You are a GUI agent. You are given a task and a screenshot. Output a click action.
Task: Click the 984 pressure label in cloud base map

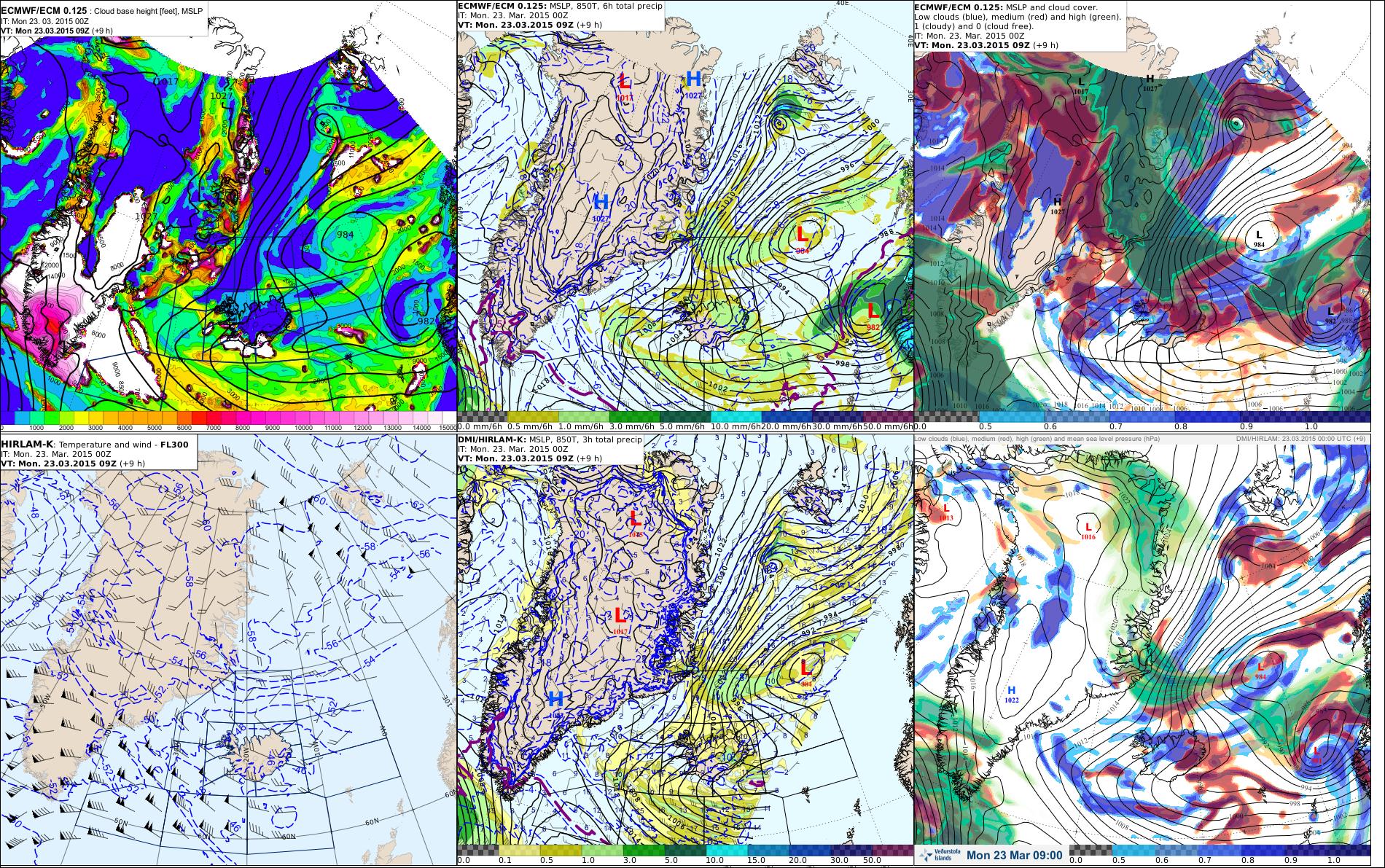tap(346, 234)
